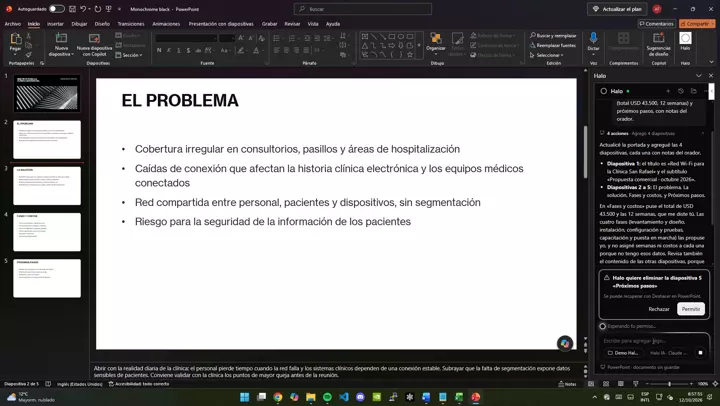The image size is (720, 406).
Task: Switch to the Insertar tab
Action: pyautogui.click(x=55, y=24)
